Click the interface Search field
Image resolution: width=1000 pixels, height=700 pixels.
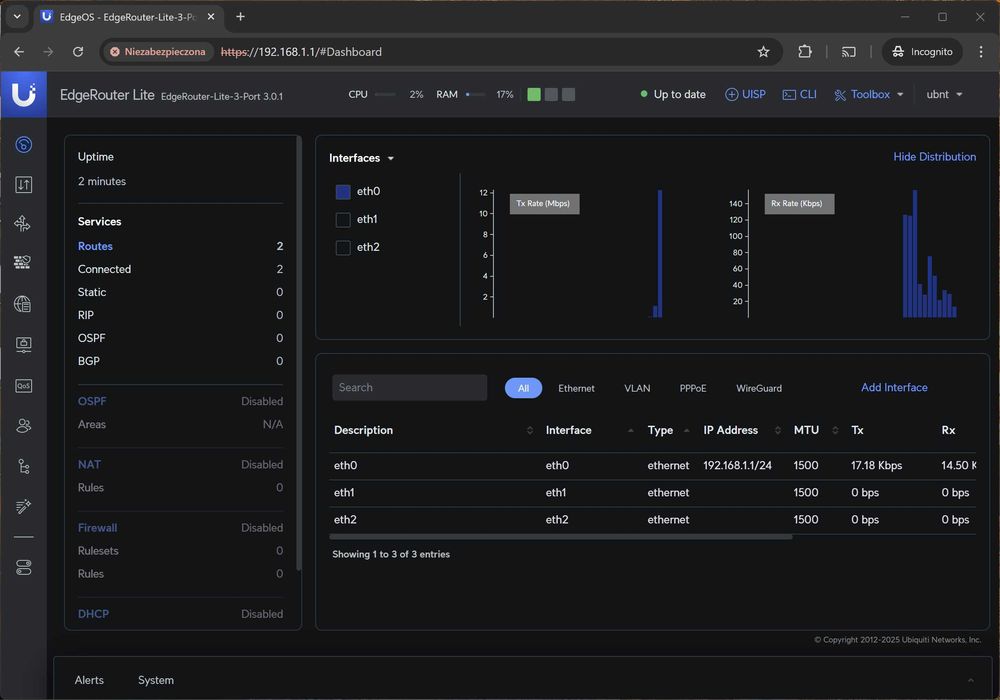pos(409,388)
